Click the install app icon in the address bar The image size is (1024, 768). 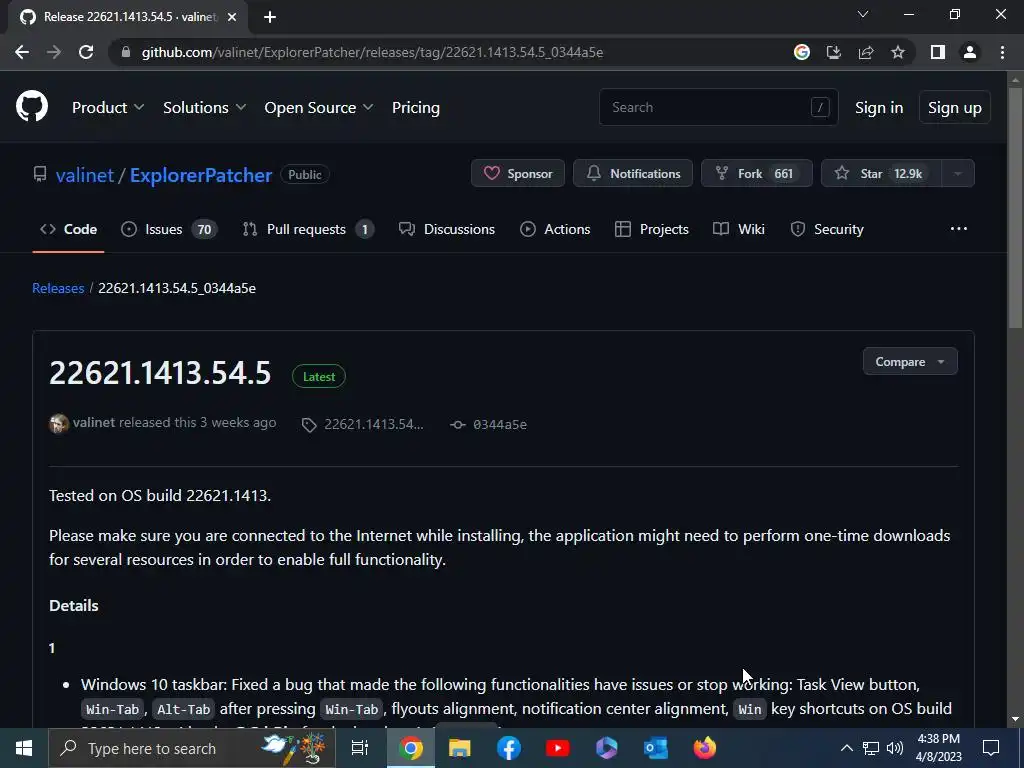834,52
